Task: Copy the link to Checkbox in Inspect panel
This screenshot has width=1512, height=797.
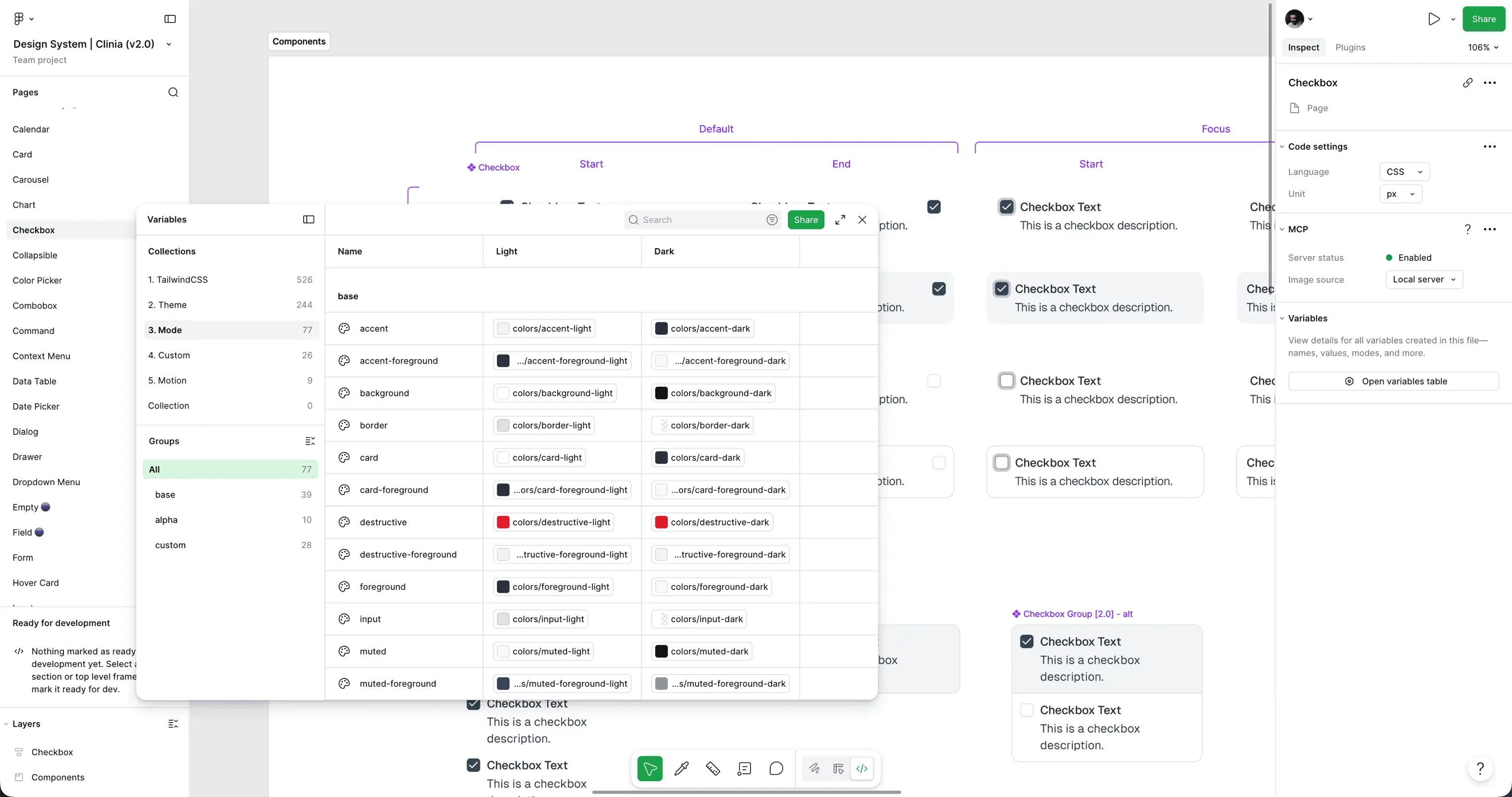Action: 1467,83
